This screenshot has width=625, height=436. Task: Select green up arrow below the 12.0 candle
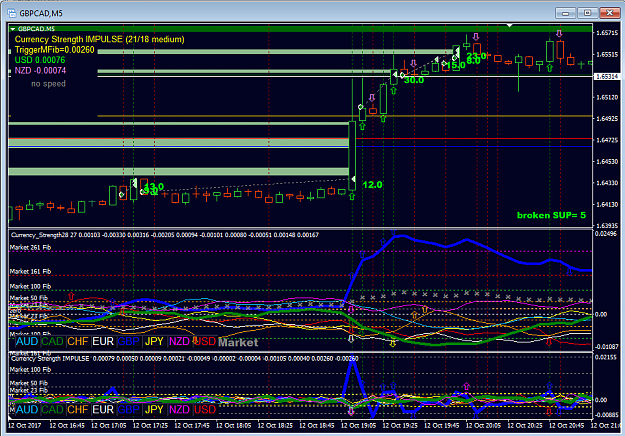[x=352, y=196]
